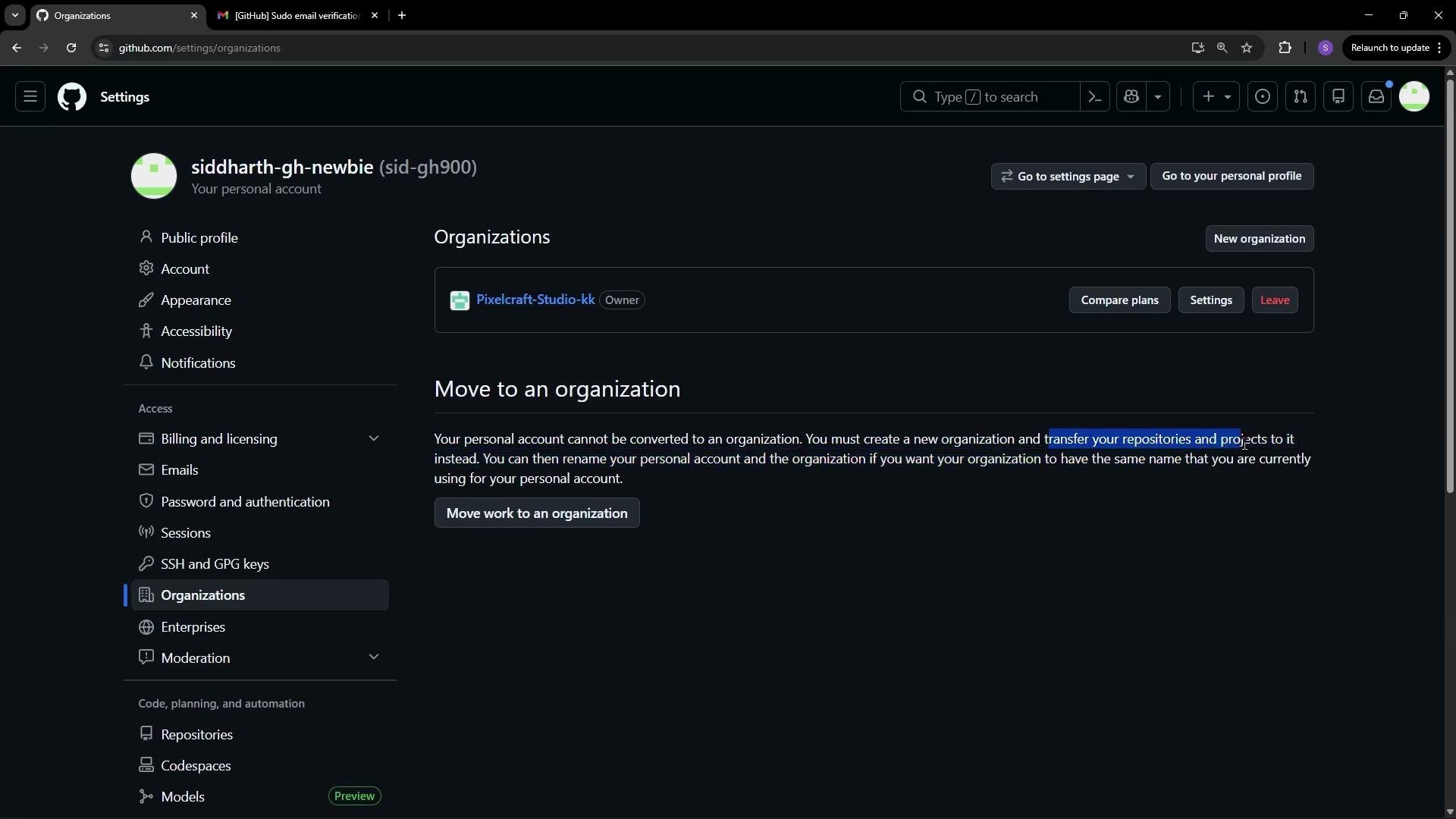Open Sessions settings
Screen dimensions: 1456x819
(260, 533)
